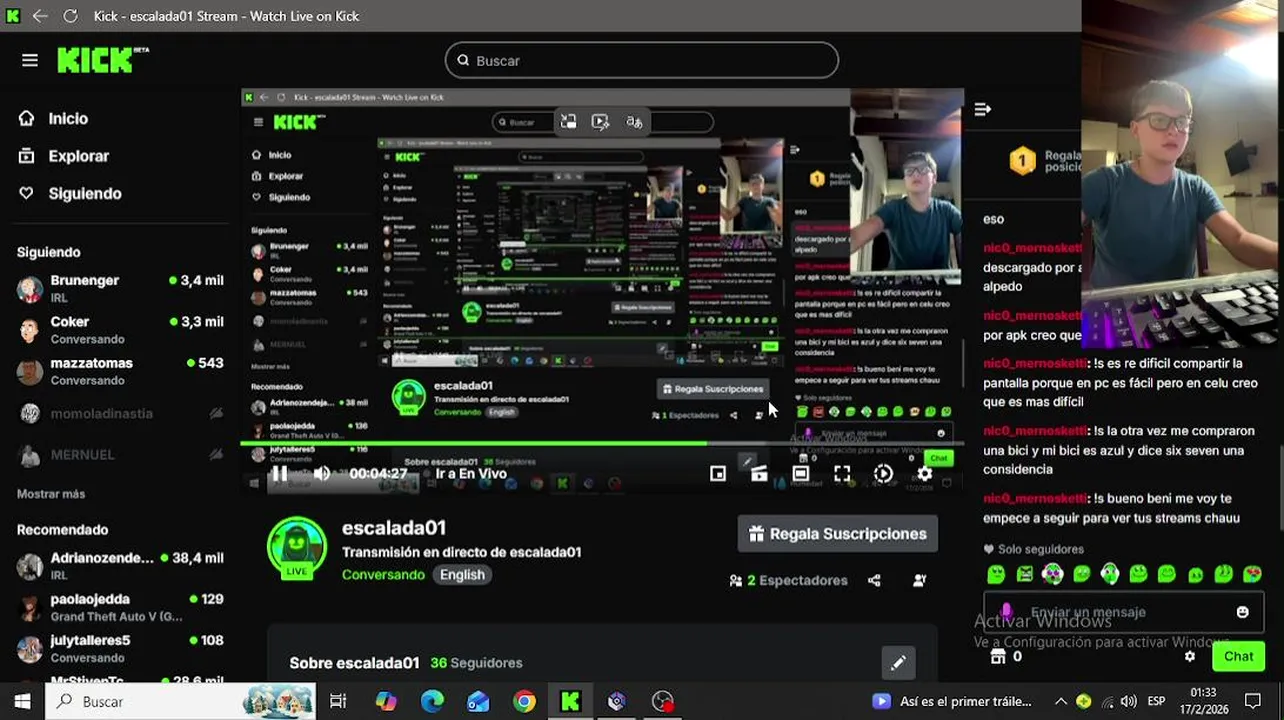Mute the stream volume
This screenshot has height=720, width=1284.
(321, 474)
